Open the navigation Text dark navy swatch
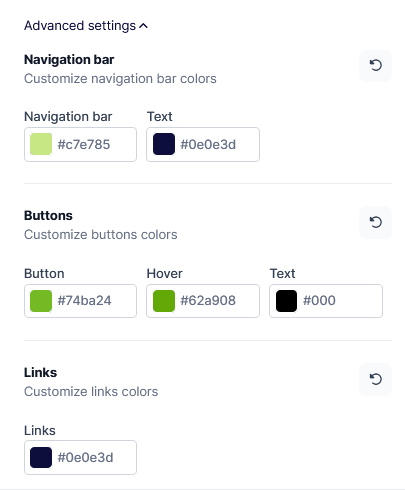405x490 pixels. click(164, 144)
